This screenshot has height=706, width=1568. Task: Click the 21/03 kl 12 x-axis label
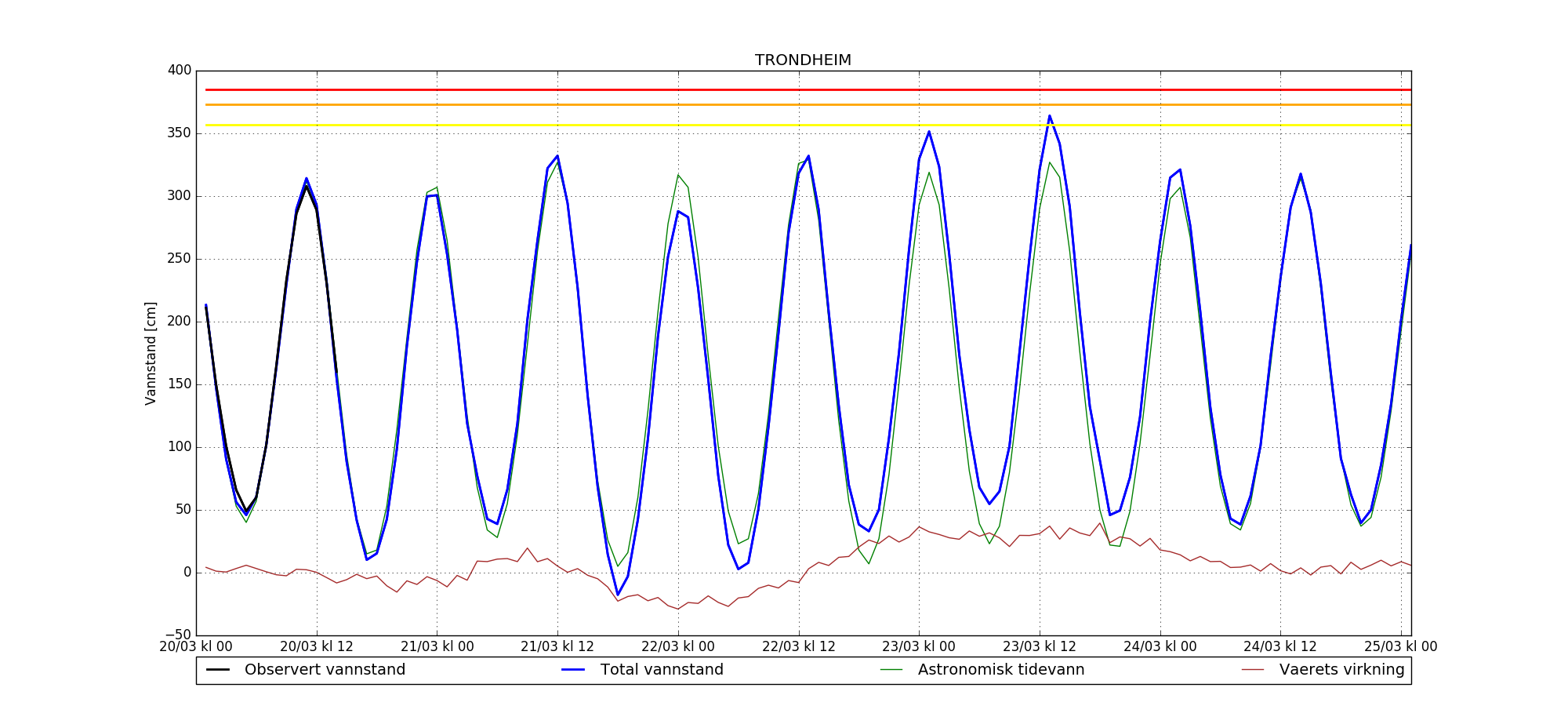[x=557, y=647]
